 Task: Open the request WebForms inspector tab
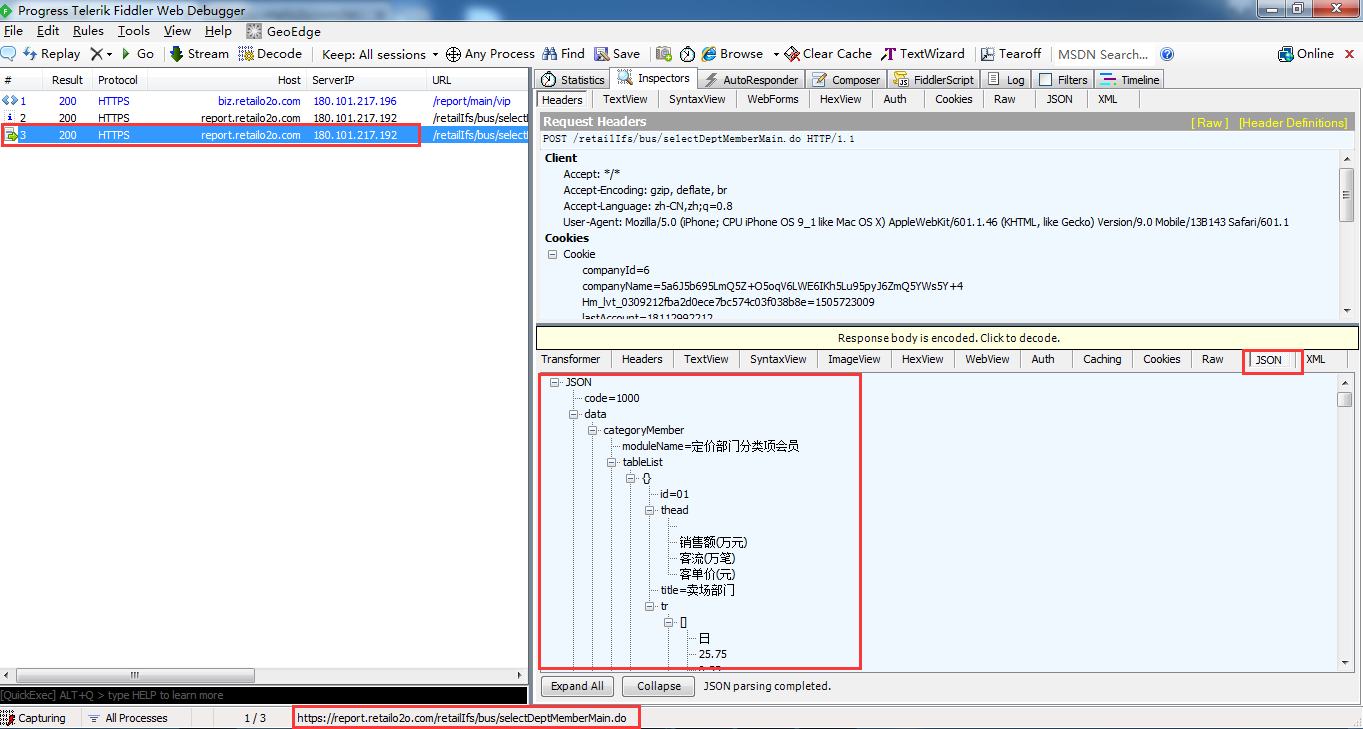tap(773, 99)
